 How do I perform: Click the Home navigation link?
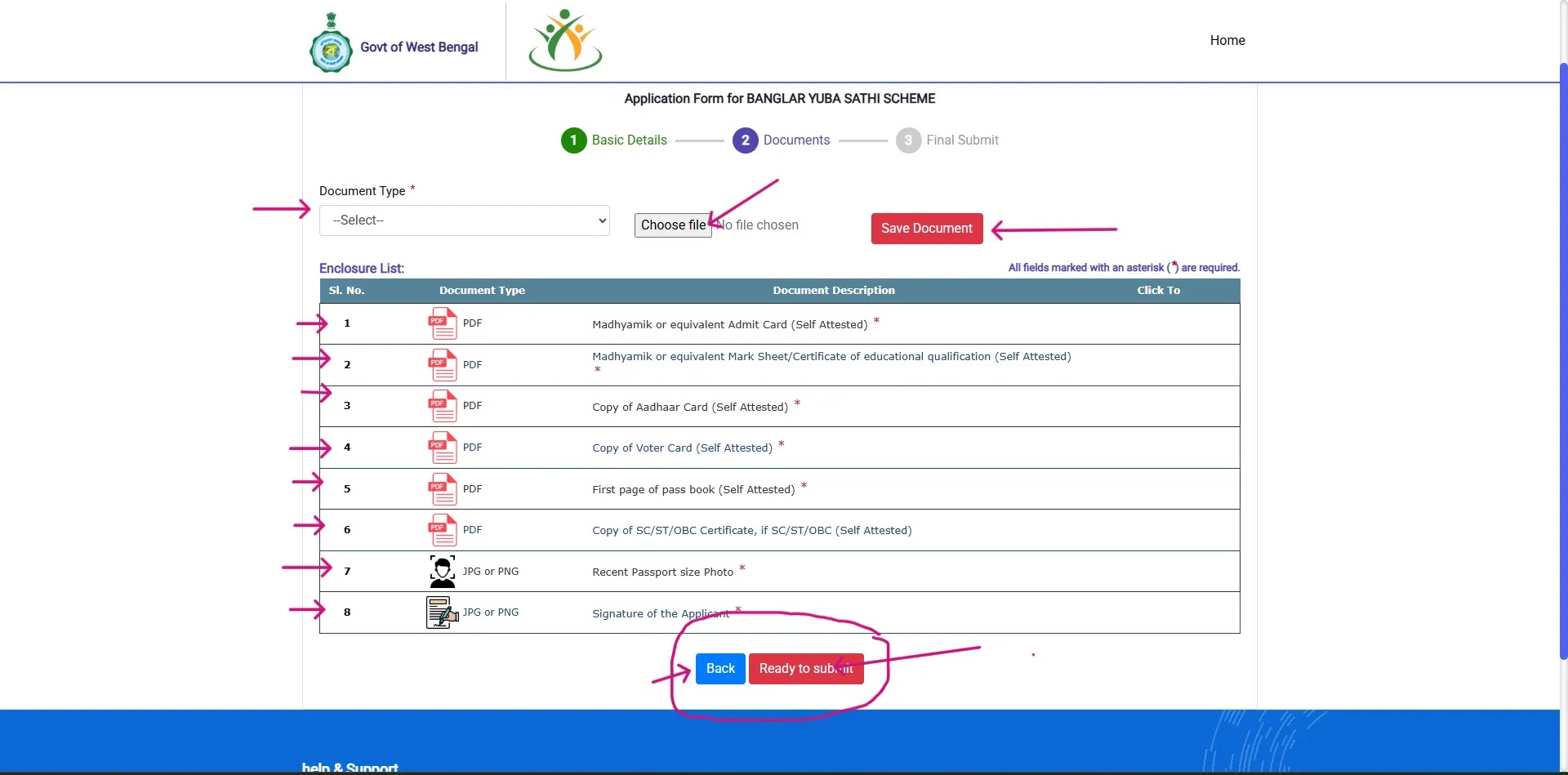pos(1227,39)
